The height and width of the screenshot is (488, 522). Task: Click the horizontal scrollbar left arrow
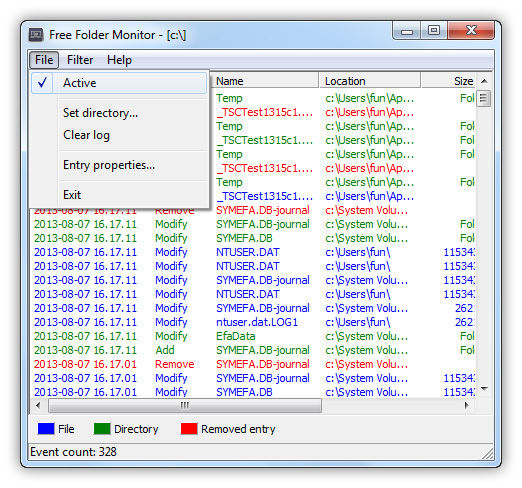(x=38, y=405)
